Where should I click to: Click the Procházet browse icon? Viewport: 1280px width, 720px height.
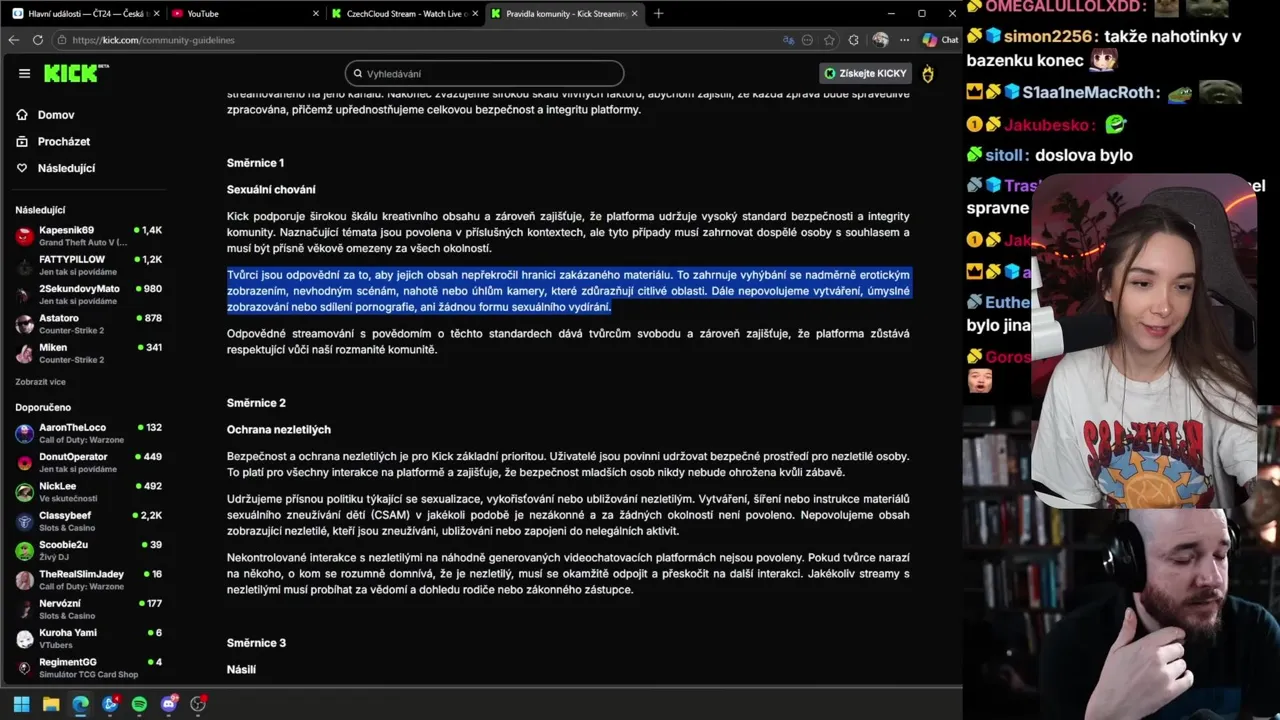[22, 141]
